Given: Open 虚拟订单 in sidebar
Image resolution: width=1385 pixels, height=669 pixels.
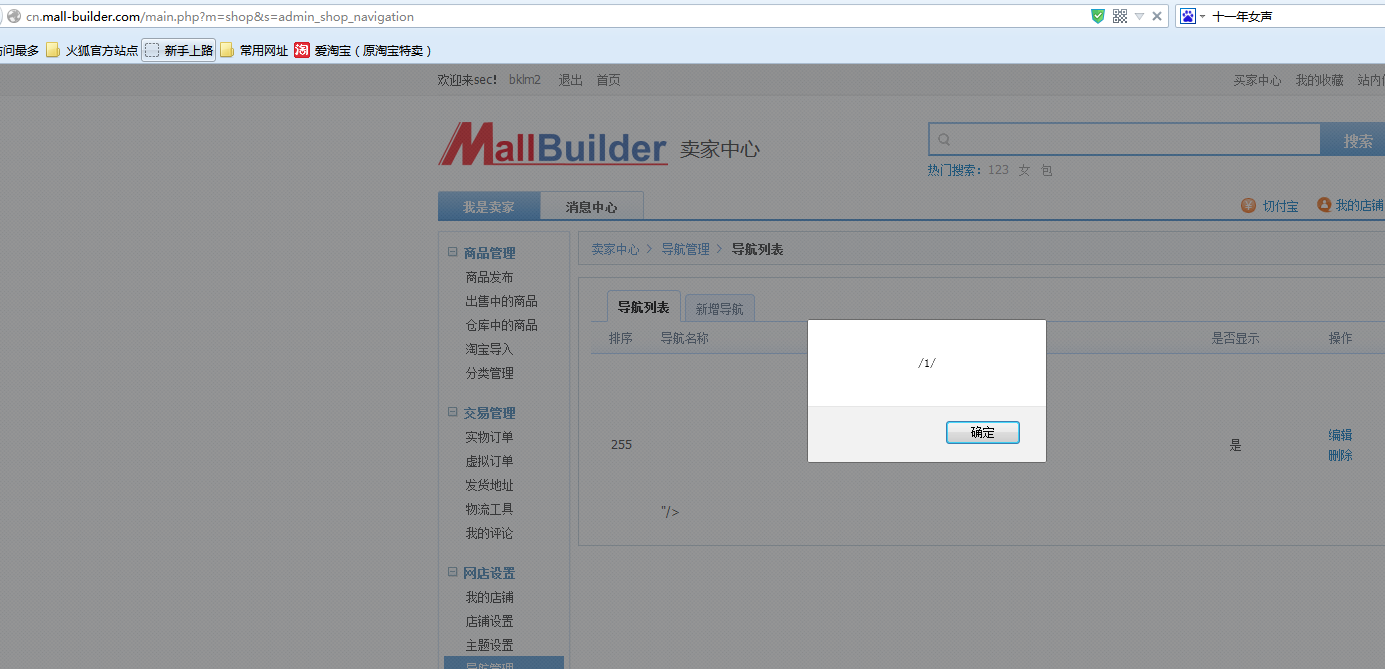Looking at the screenshot, I should pyautogui.click(x=489, y=461).
